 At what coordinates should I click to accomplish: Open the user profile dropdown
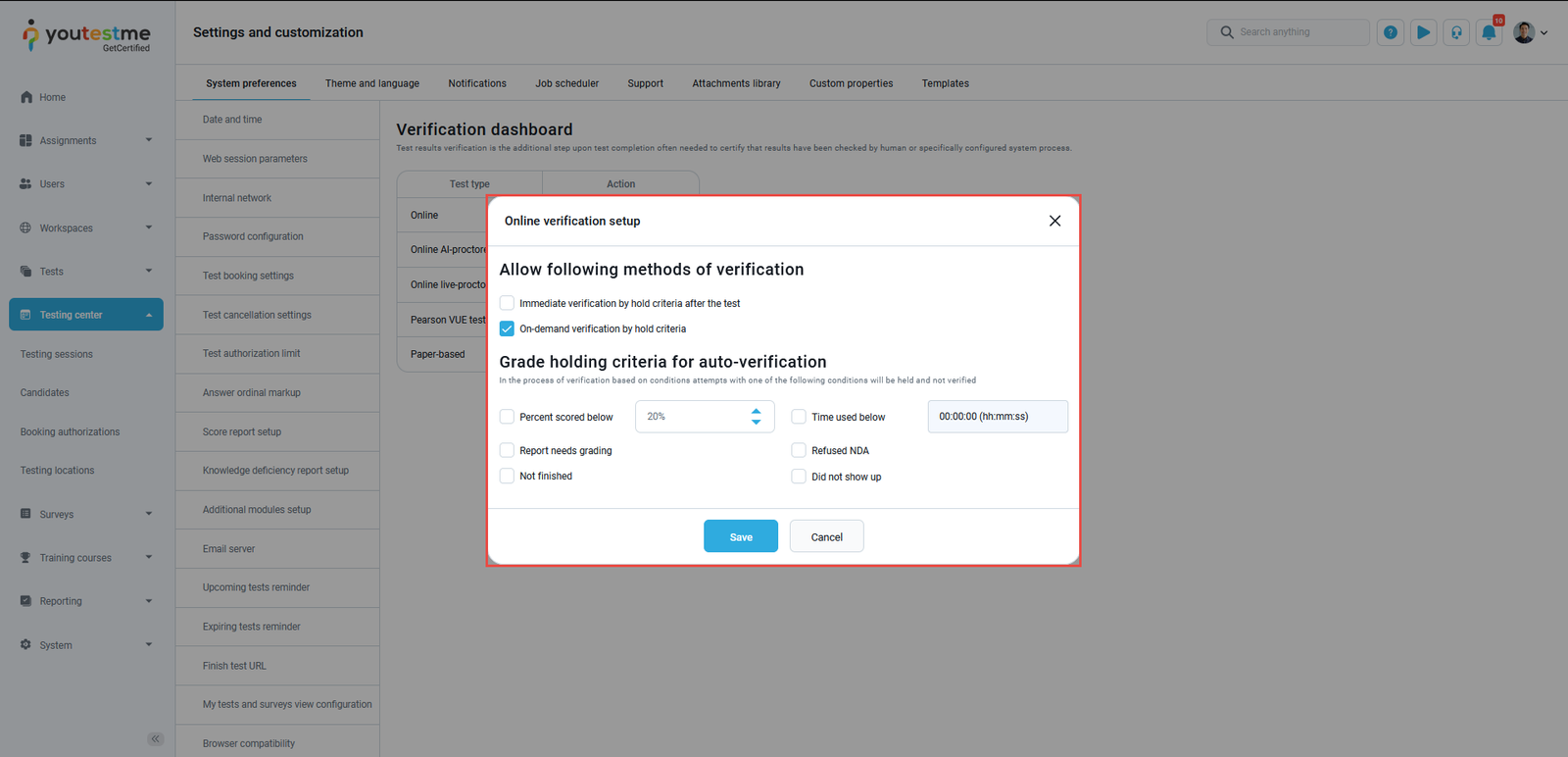pyautogui.click(x=1530, y=32)
